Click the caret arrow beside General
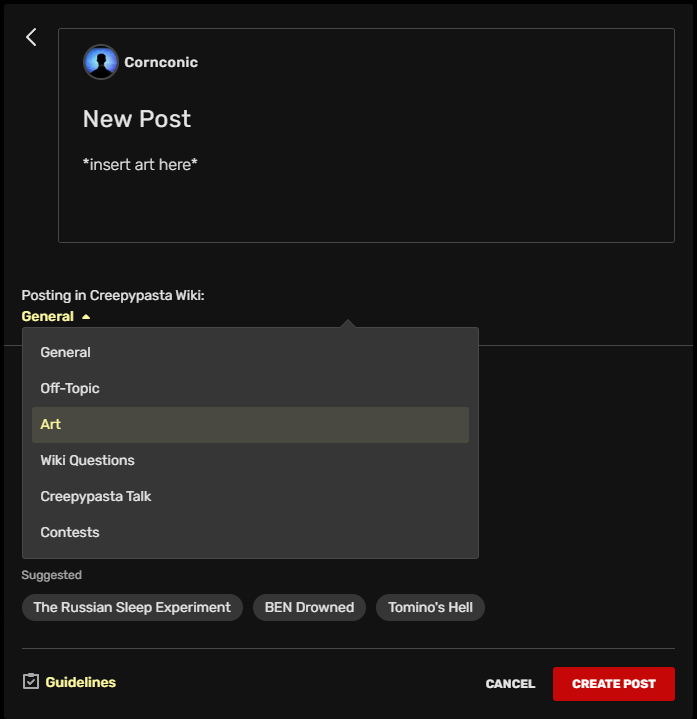This screenshot has height=719, width=697. [x=86, y=316]
